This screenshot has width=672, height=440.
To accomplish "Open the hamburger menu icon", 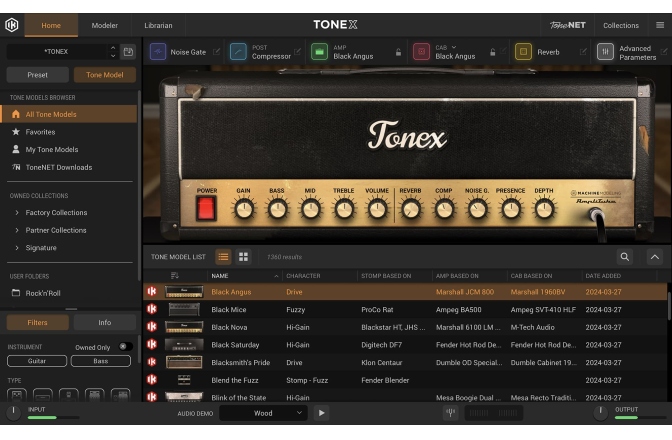I will point(660,25).
